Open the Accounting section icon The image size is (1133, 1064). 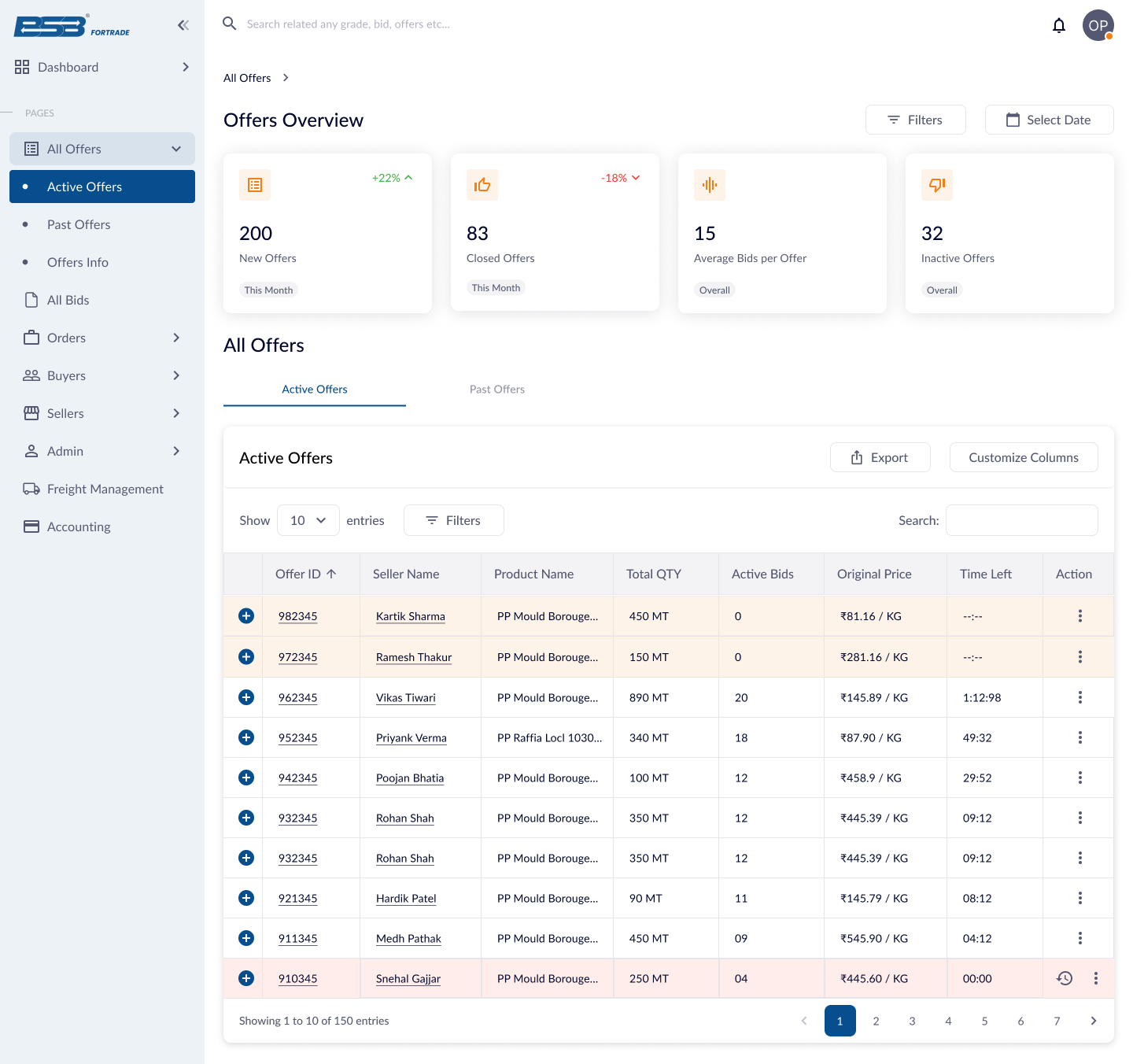tap(31, 526)
